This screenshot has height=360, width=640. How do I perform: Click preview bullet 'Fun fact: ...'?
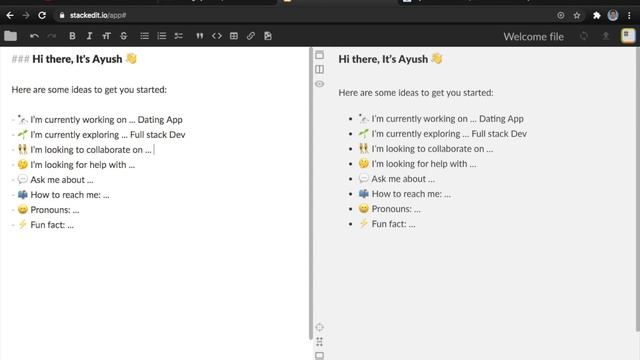click(393, 224)
